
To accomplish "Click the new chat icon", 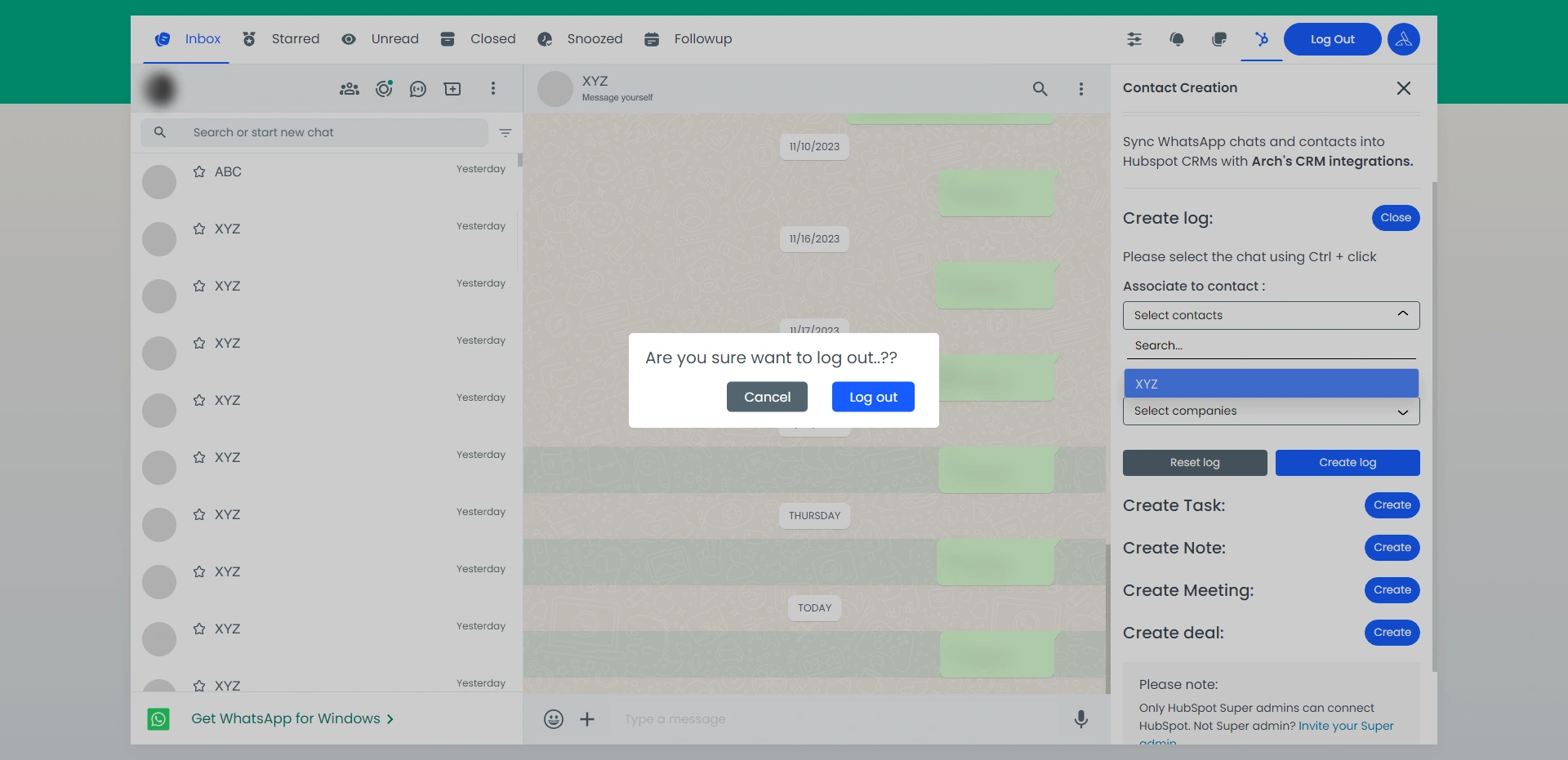I will point(452,89).
